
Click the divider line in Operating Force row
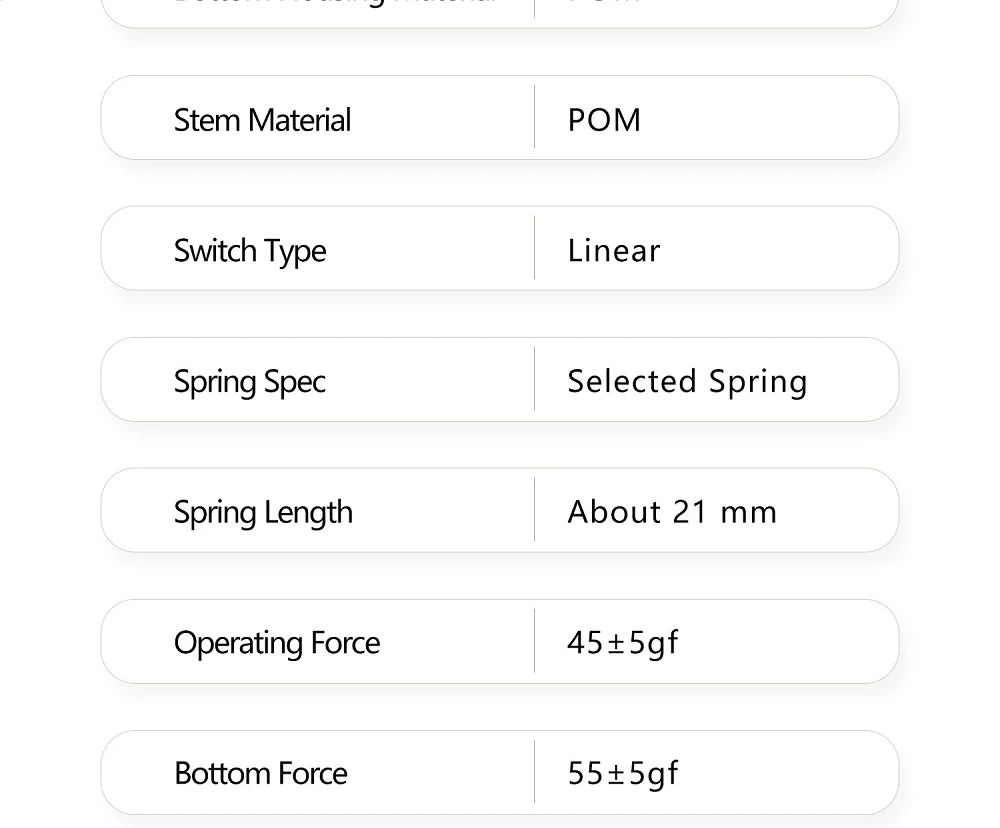[535, 641]
